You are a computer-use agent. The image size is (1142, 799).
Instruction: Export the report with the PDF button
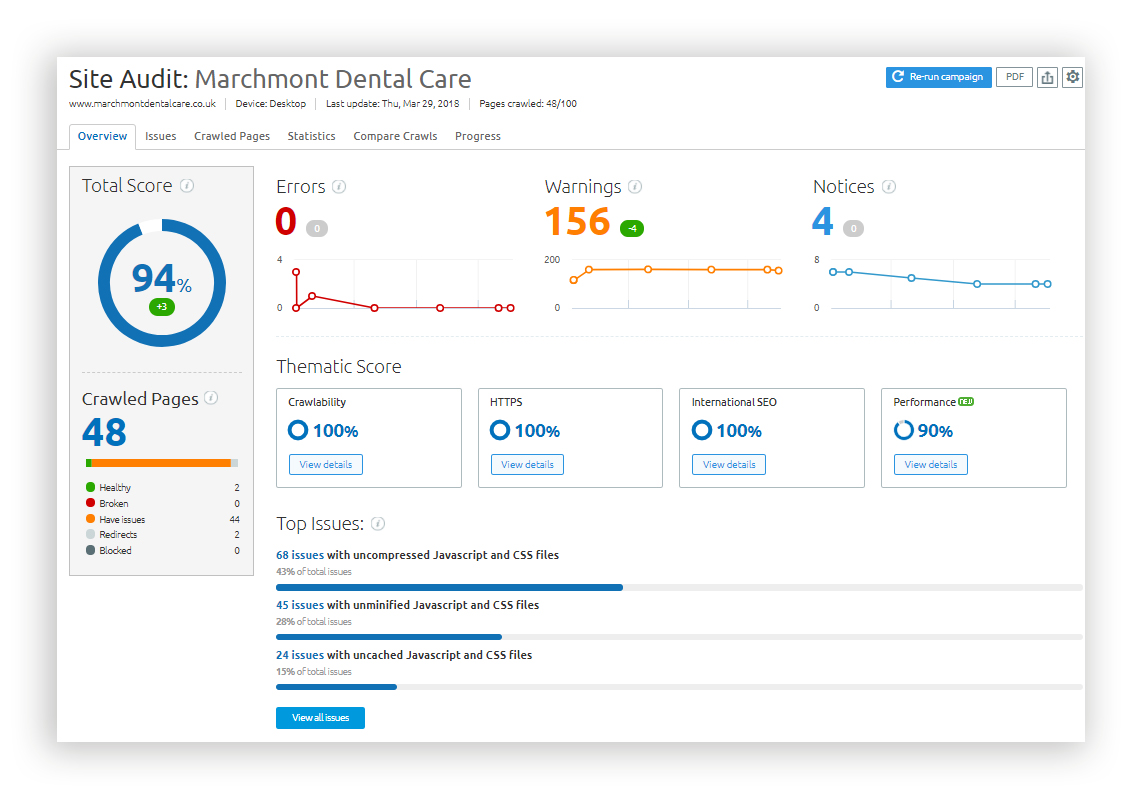pyautogui.click(x=1015, y=77)
